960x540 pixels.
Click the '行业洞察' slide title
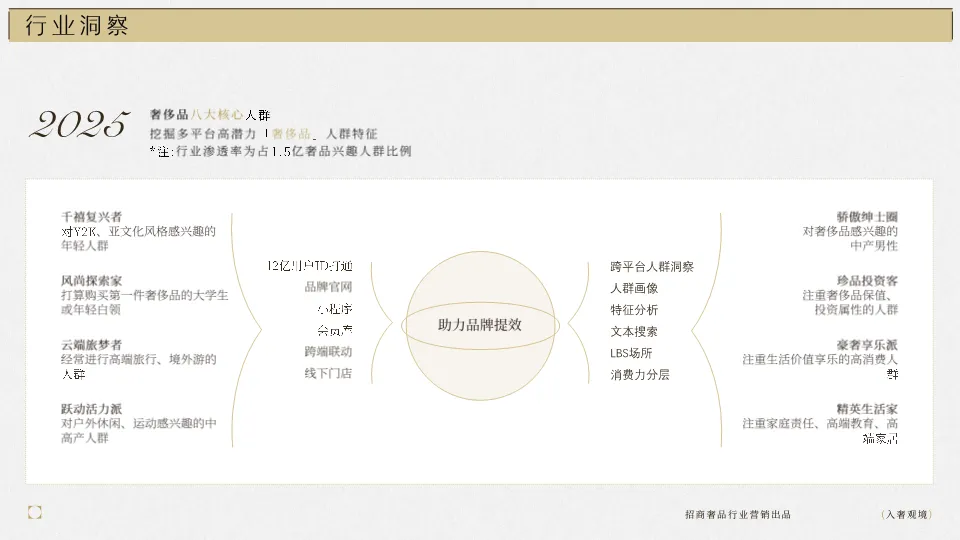77,26
